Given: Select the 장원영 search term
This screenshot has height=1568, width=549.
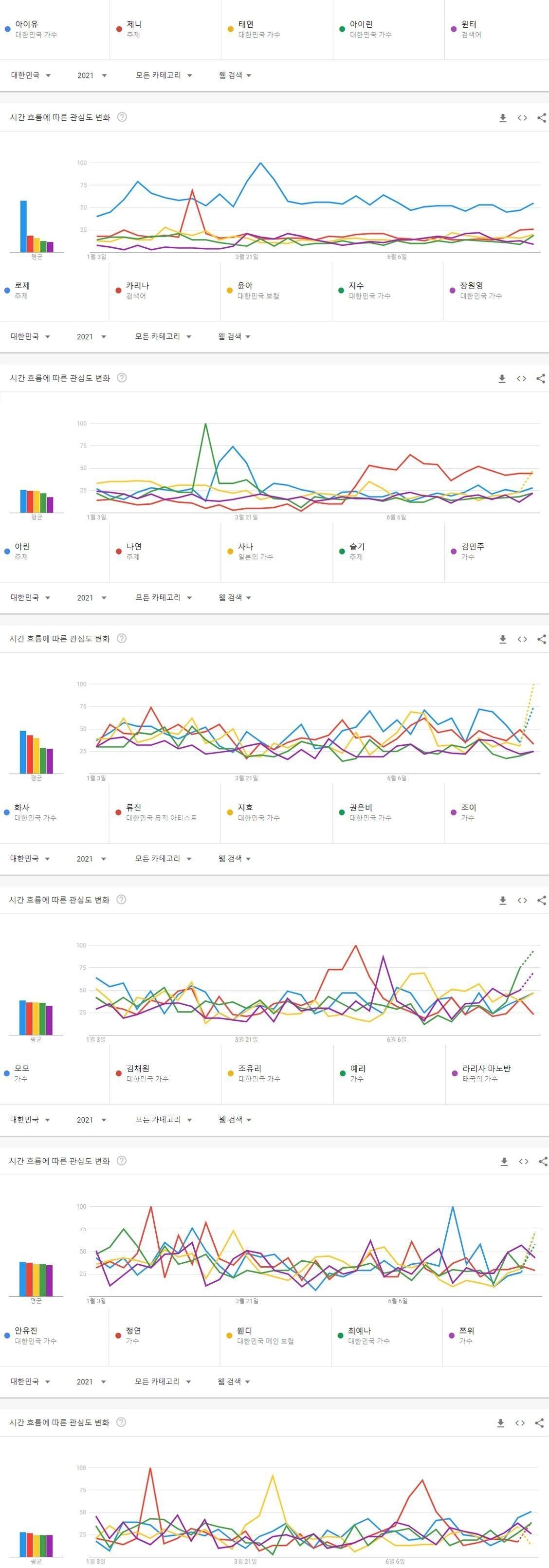Looking at the screenshot, I should tap(472, 285).
